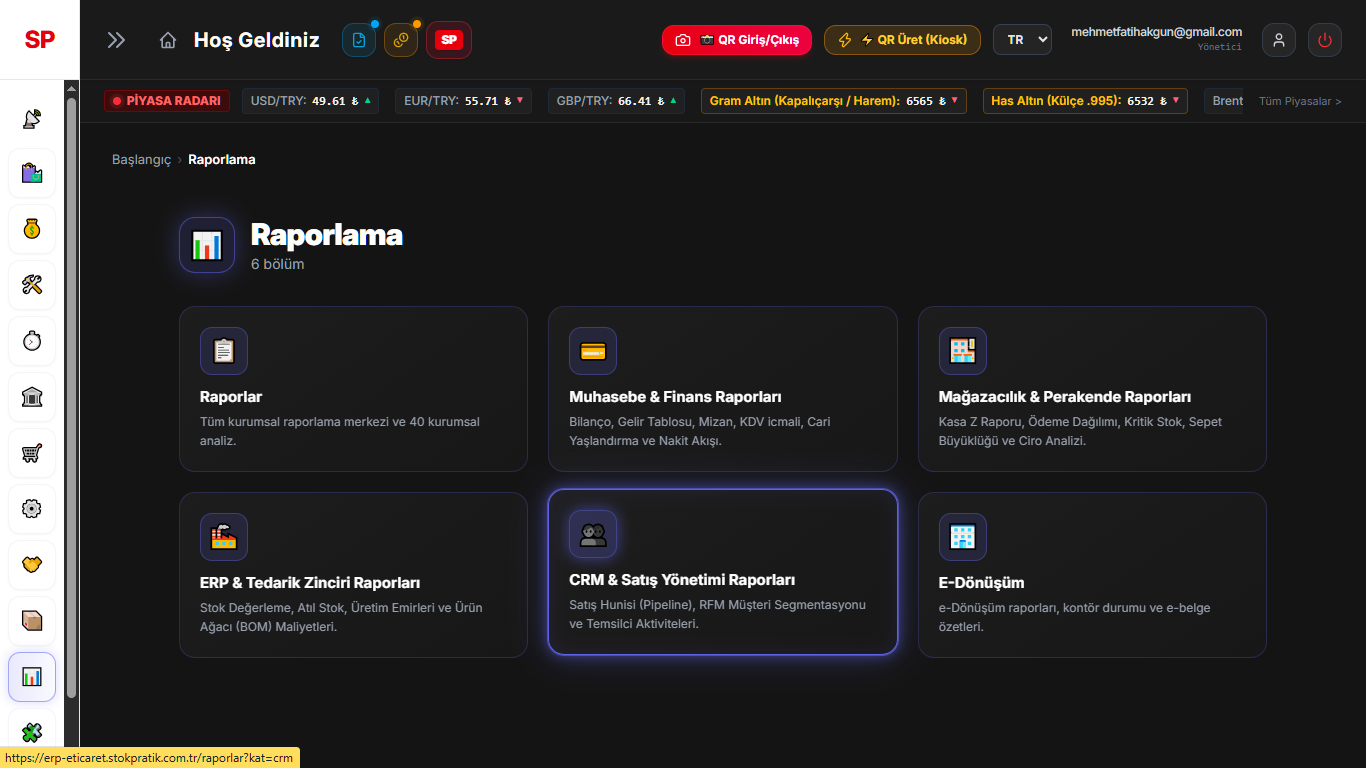Open the E-Dönüşüm card
Viewport: 1366px width, 768px height.
tap(1092, 575)
